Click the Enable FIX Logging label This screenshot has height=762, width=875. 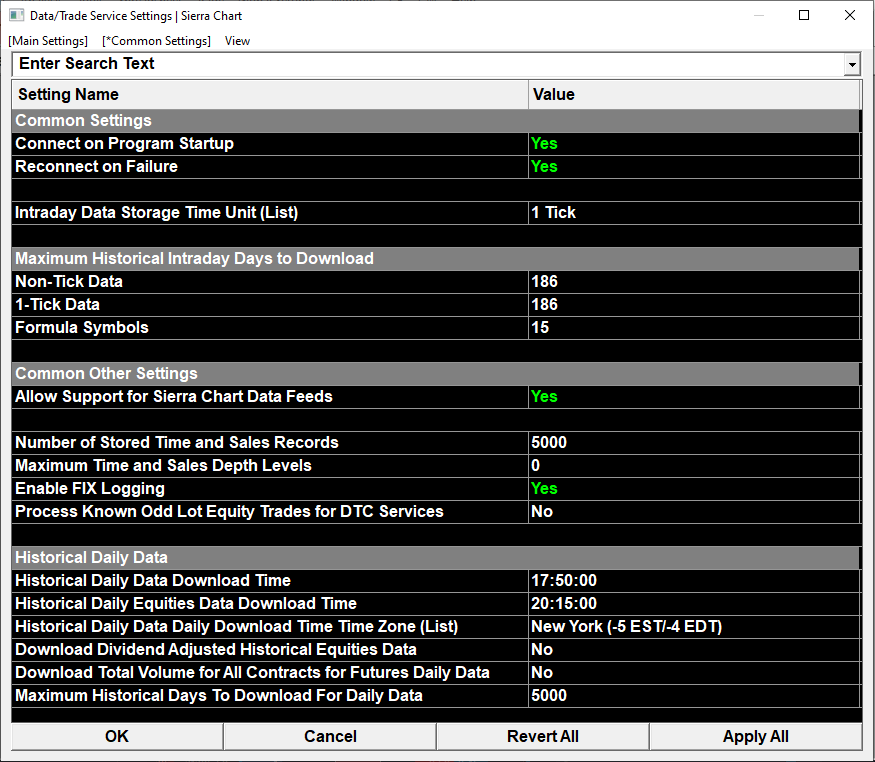pyautogui.click(x=90, y=489)
